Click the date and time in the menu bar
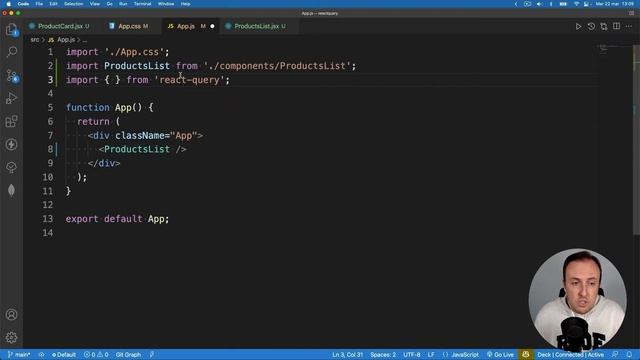Screen dimensions: 640x360 click(x=615, y=4)
